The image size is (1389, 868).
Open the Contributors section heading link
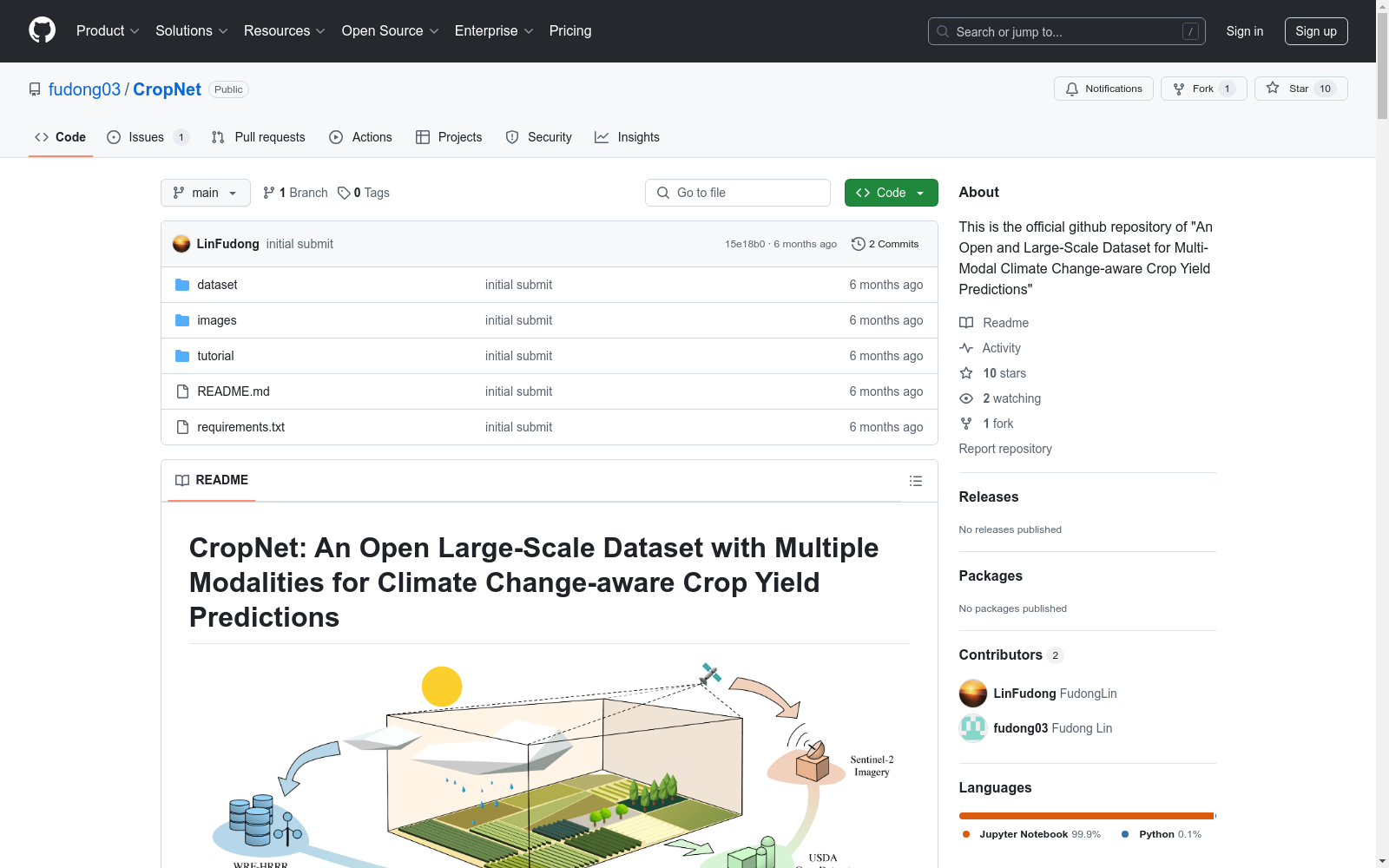1010,654
